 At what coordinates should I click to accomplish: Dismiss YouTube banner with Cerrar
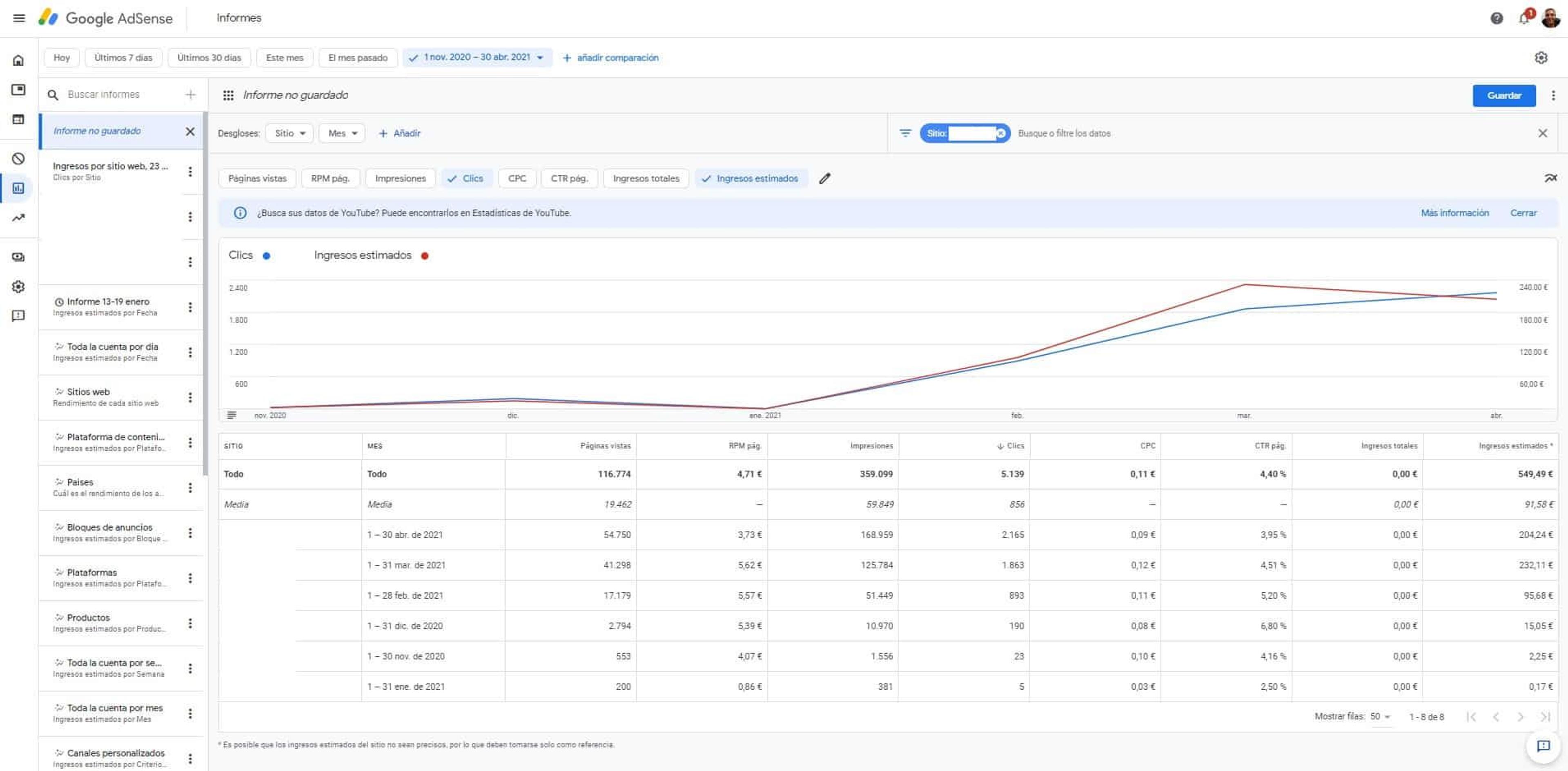(1523, 213)
